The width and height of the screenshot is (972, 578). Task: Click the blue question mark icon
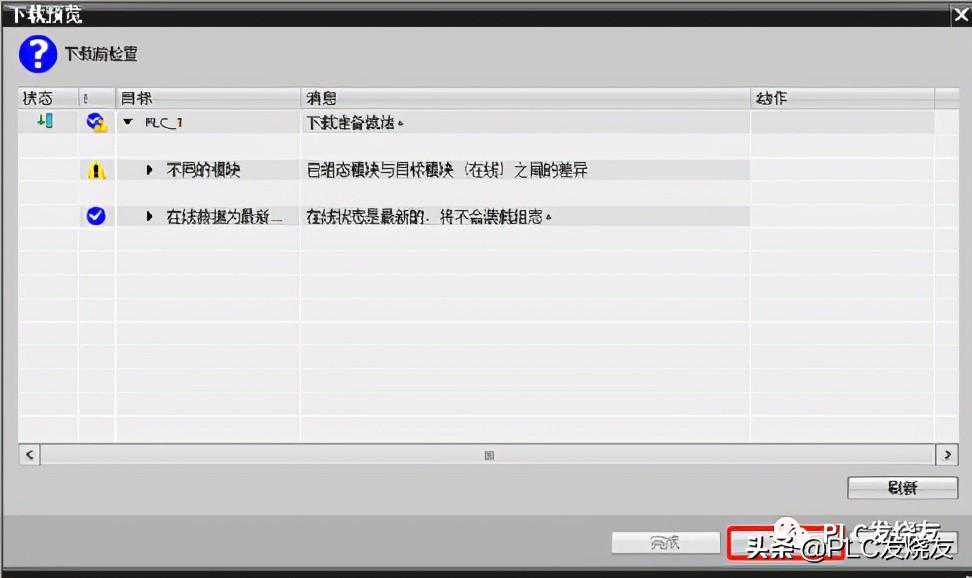tap(38, 54)
